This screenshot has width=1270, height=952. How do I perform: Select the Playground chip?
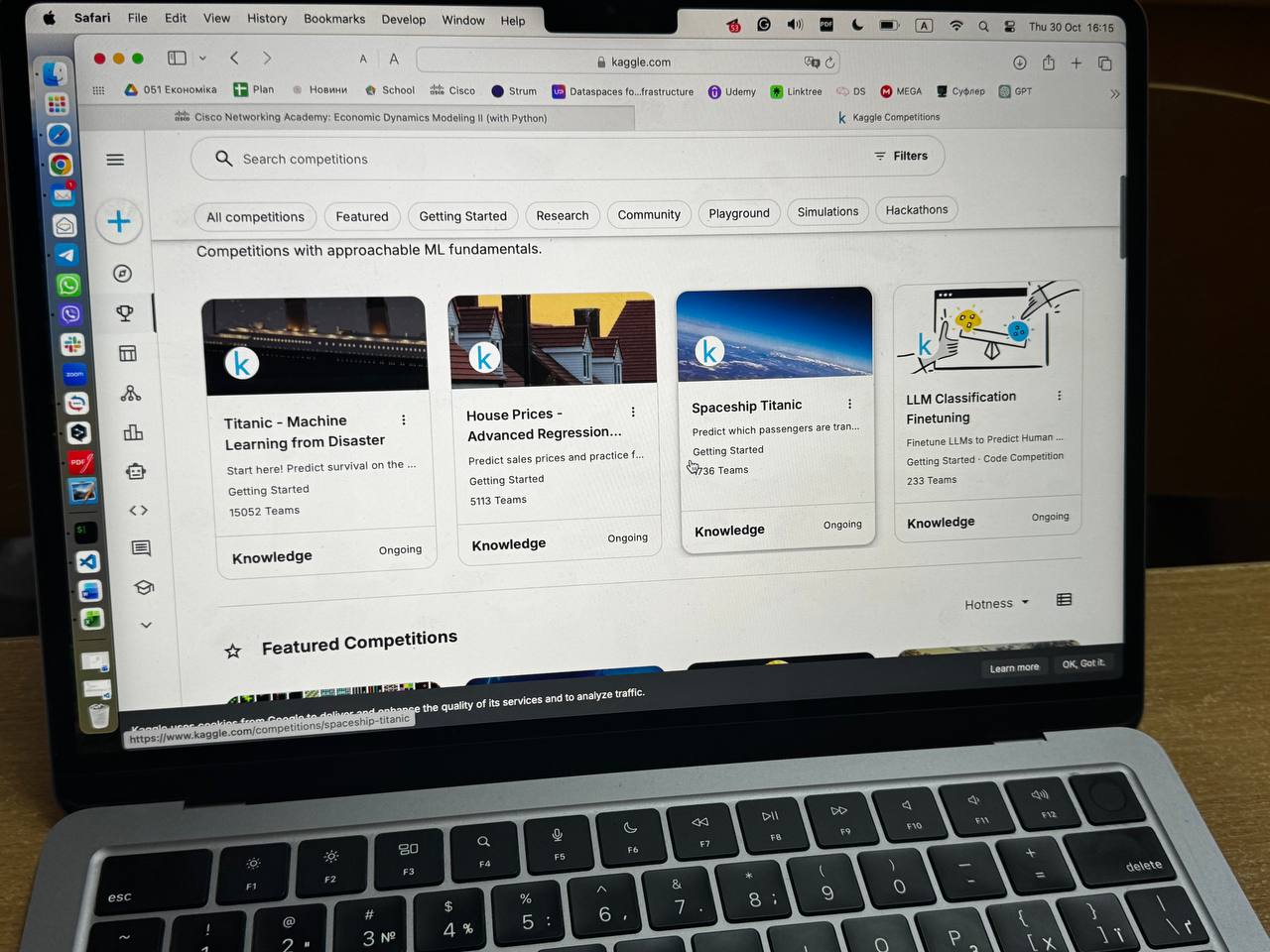coord(739,213)
